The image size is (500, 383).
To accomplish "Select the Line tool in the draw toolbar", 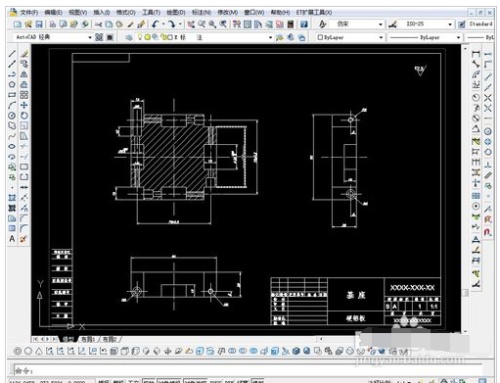I will (12, 54).
